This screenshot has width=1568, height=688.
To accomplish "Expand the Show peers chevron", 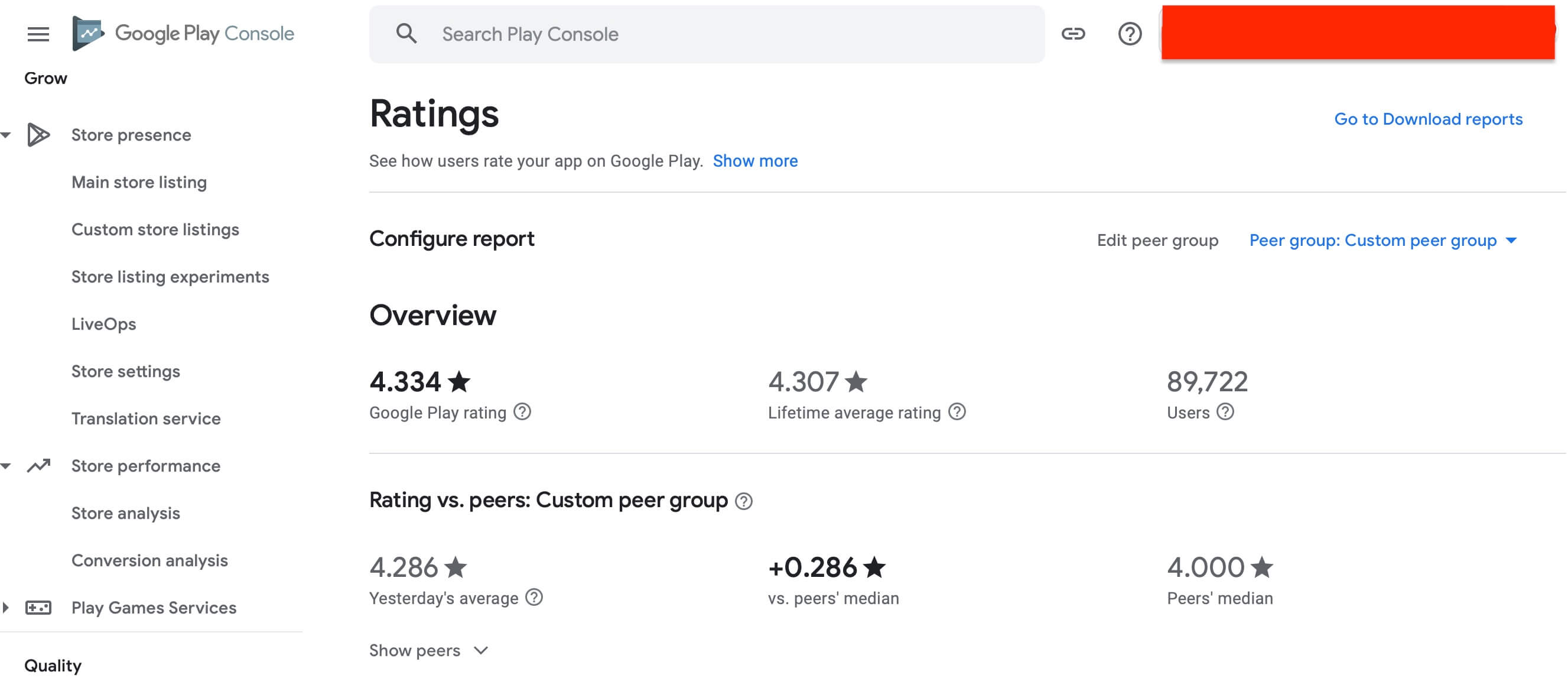I will (x=481, y=650).
